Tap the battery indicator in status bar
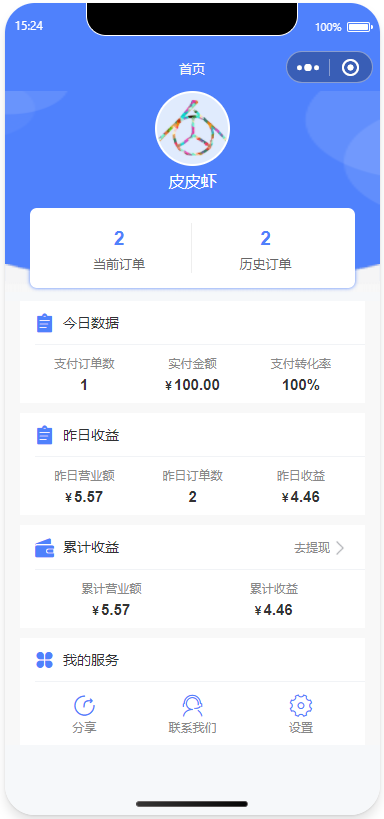Screen dimensions: 384x819 (x=359, y=27)
